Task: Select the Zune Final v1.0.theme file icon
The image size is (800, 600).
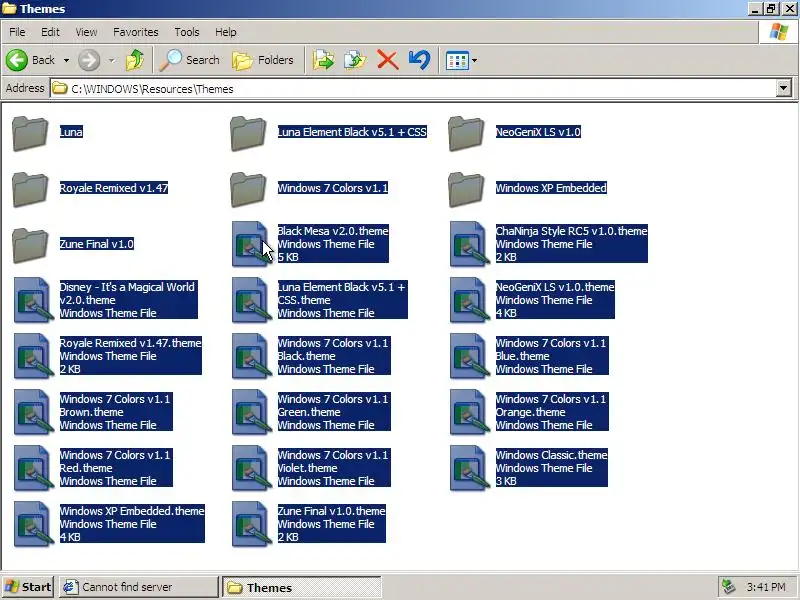Action: [x=251, y=524]
